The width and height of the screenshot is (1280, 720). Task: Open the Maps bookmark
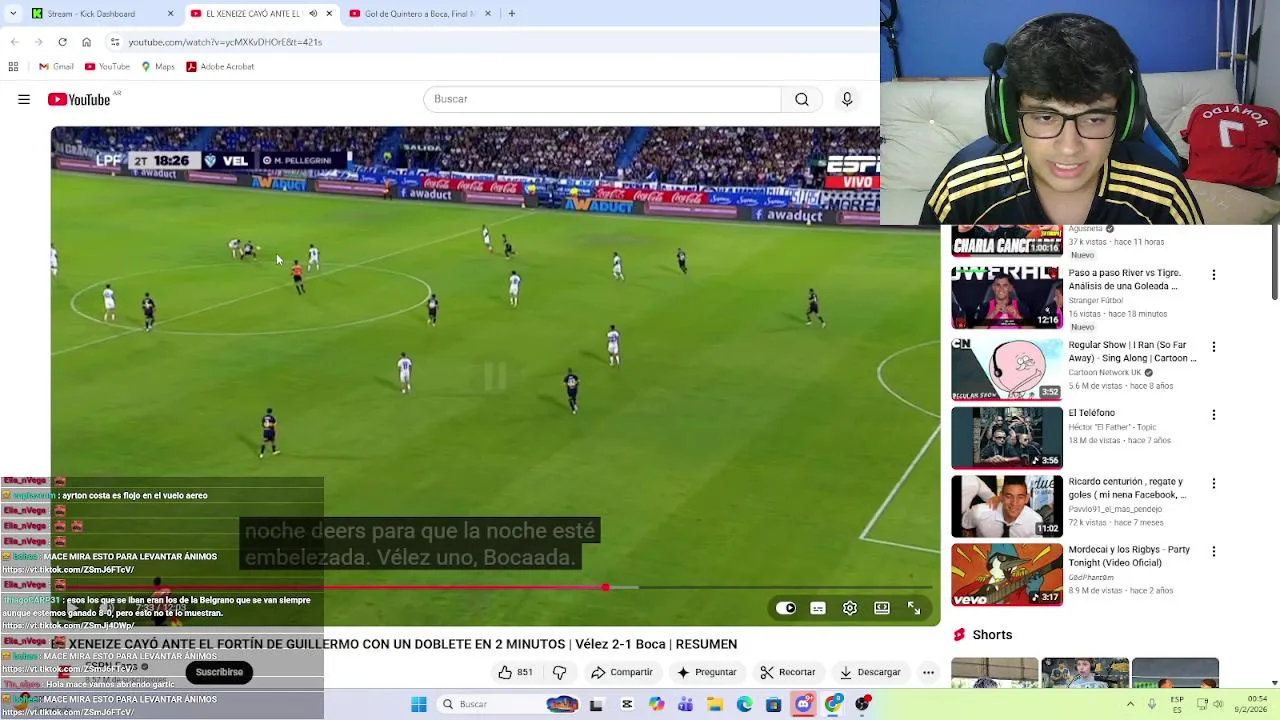pos(158,67)
